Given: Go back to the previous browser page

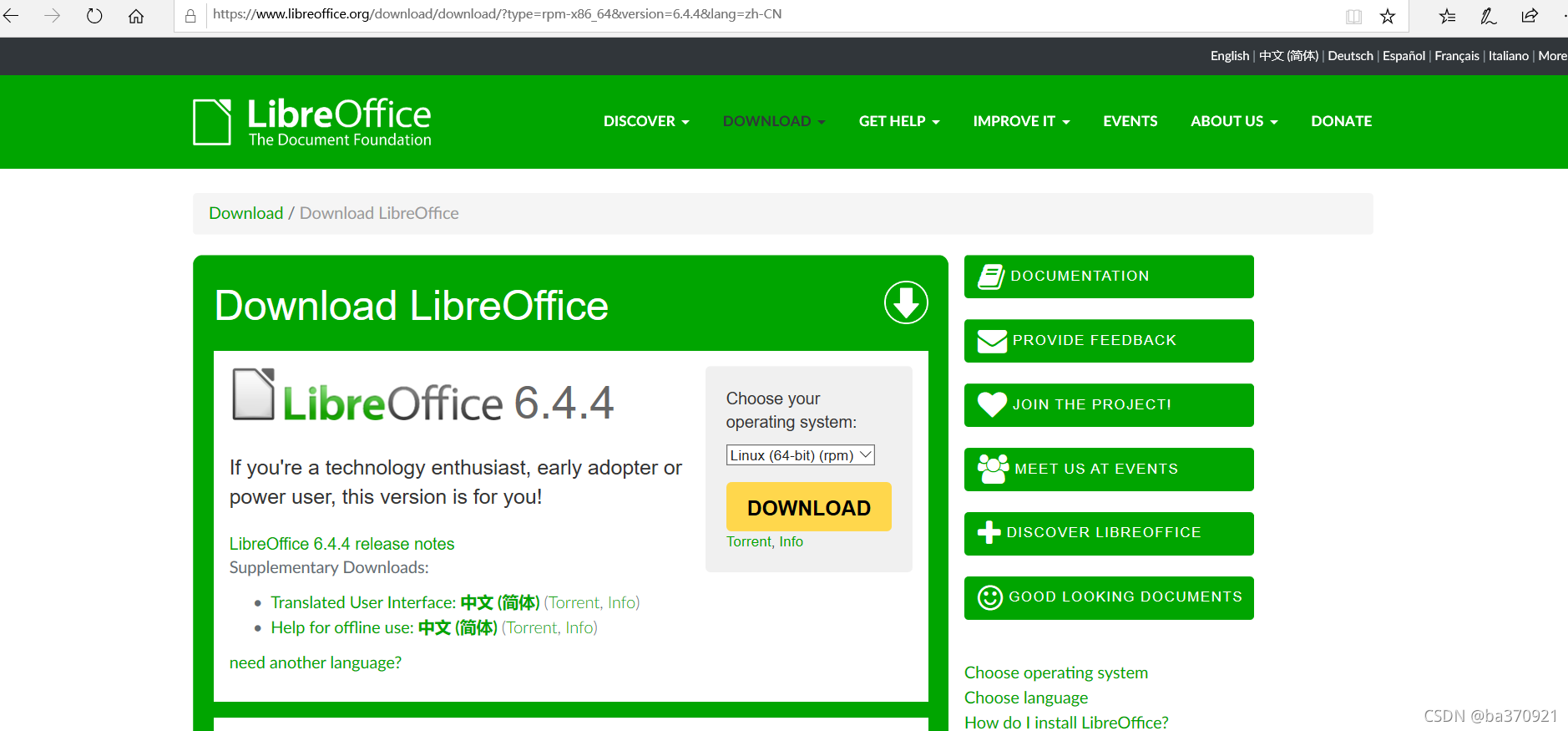Looking at the screenshot, I should (11, 15).
